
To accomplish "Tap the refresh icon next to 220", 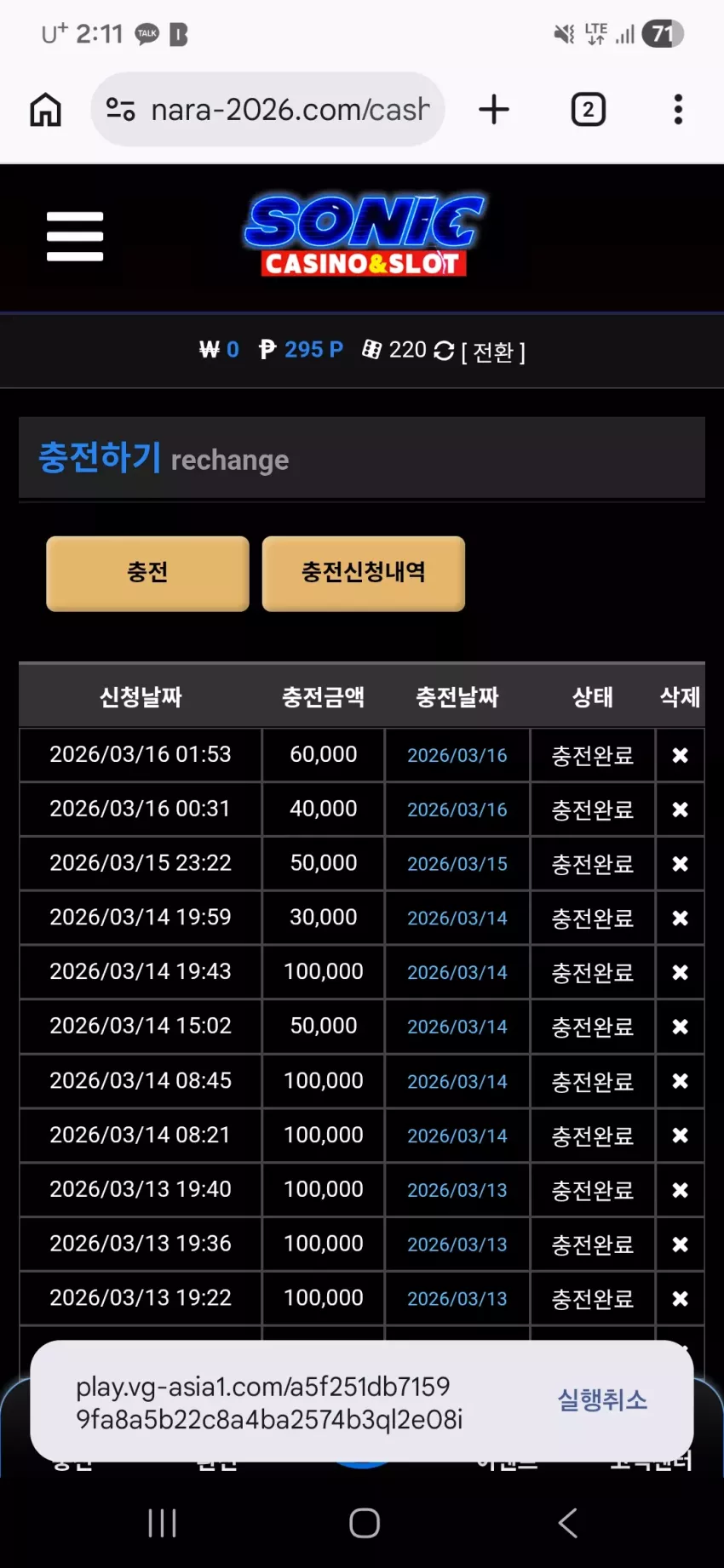I will [x=444, y=351].
